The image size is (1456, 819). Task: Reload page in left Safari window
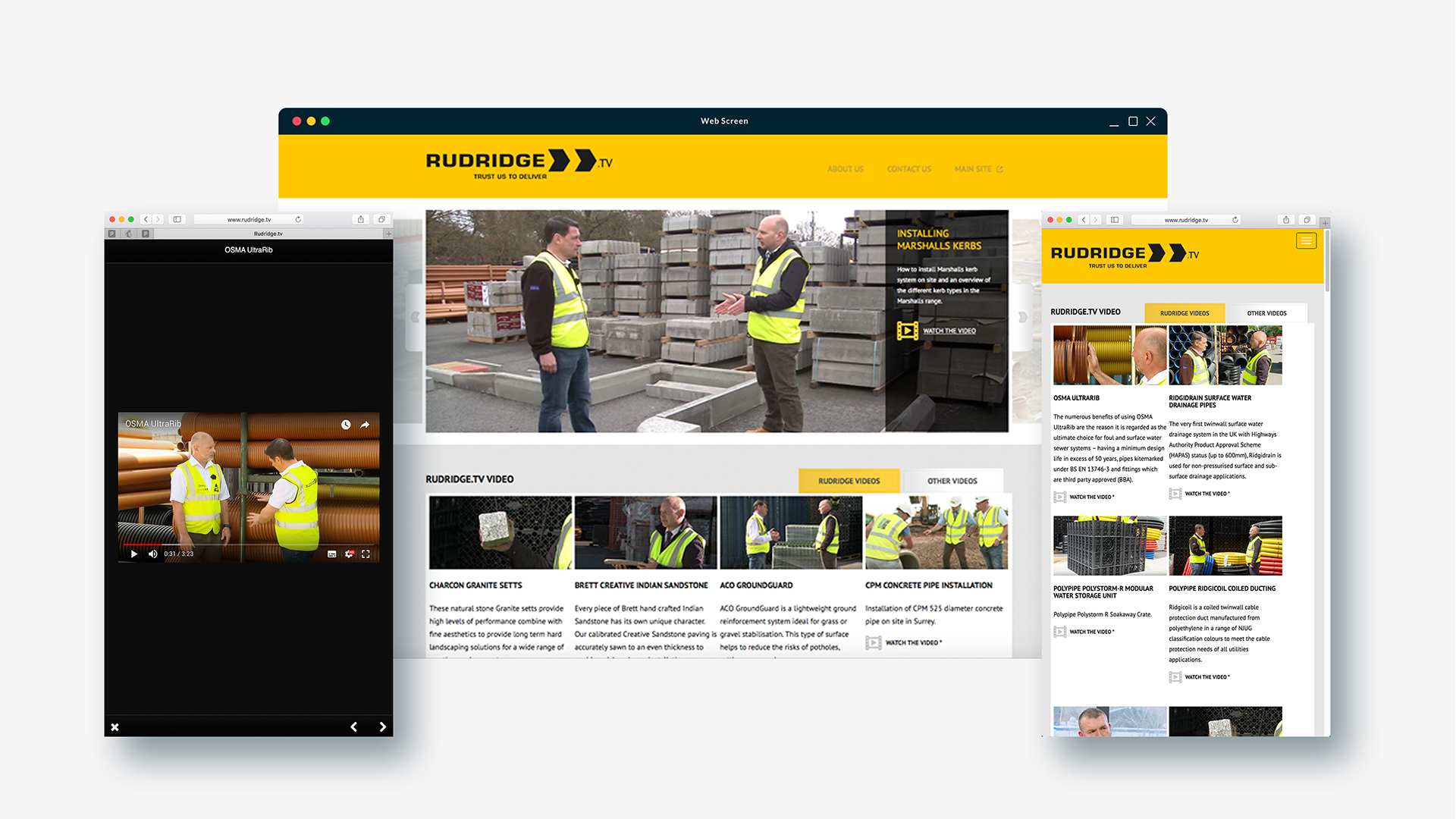(x=298, y=219)
